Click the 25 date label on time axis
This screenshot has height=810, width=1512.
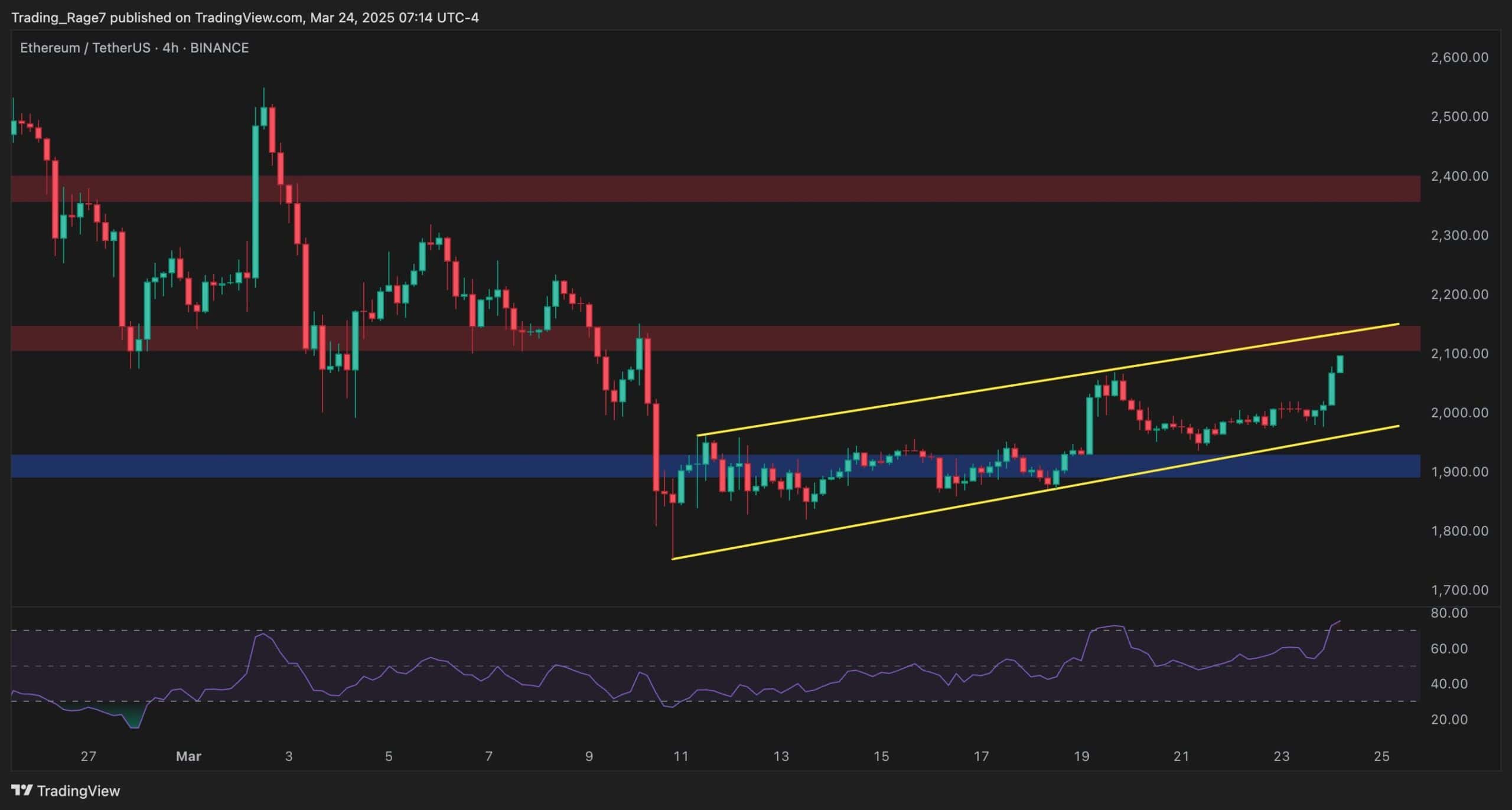1381,756
